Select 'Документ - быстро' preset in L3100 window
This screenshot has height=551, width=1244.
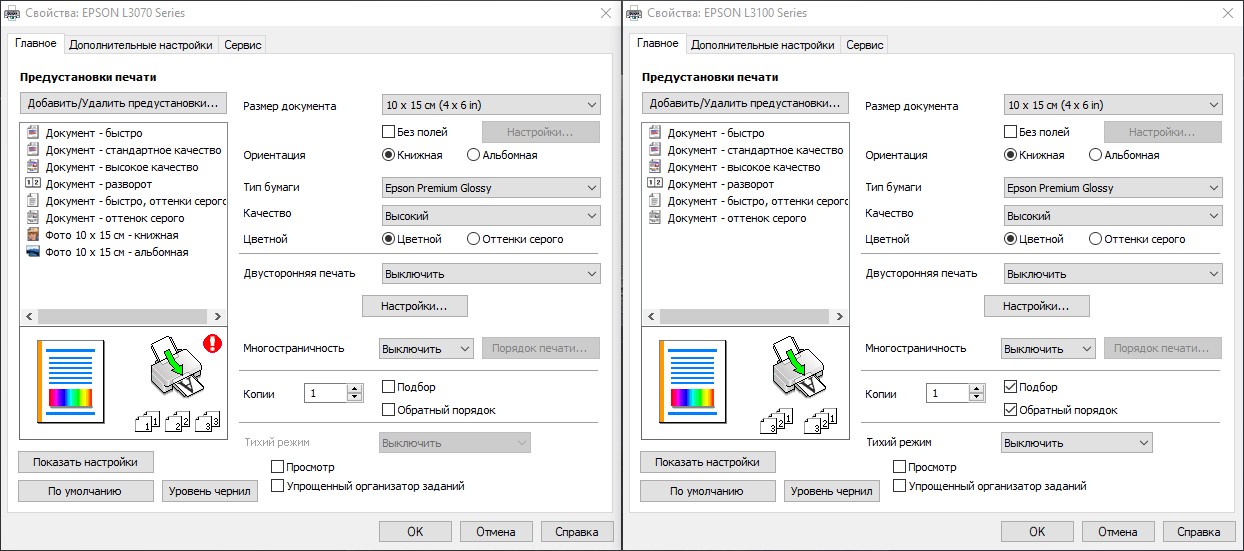coord(706,133)
